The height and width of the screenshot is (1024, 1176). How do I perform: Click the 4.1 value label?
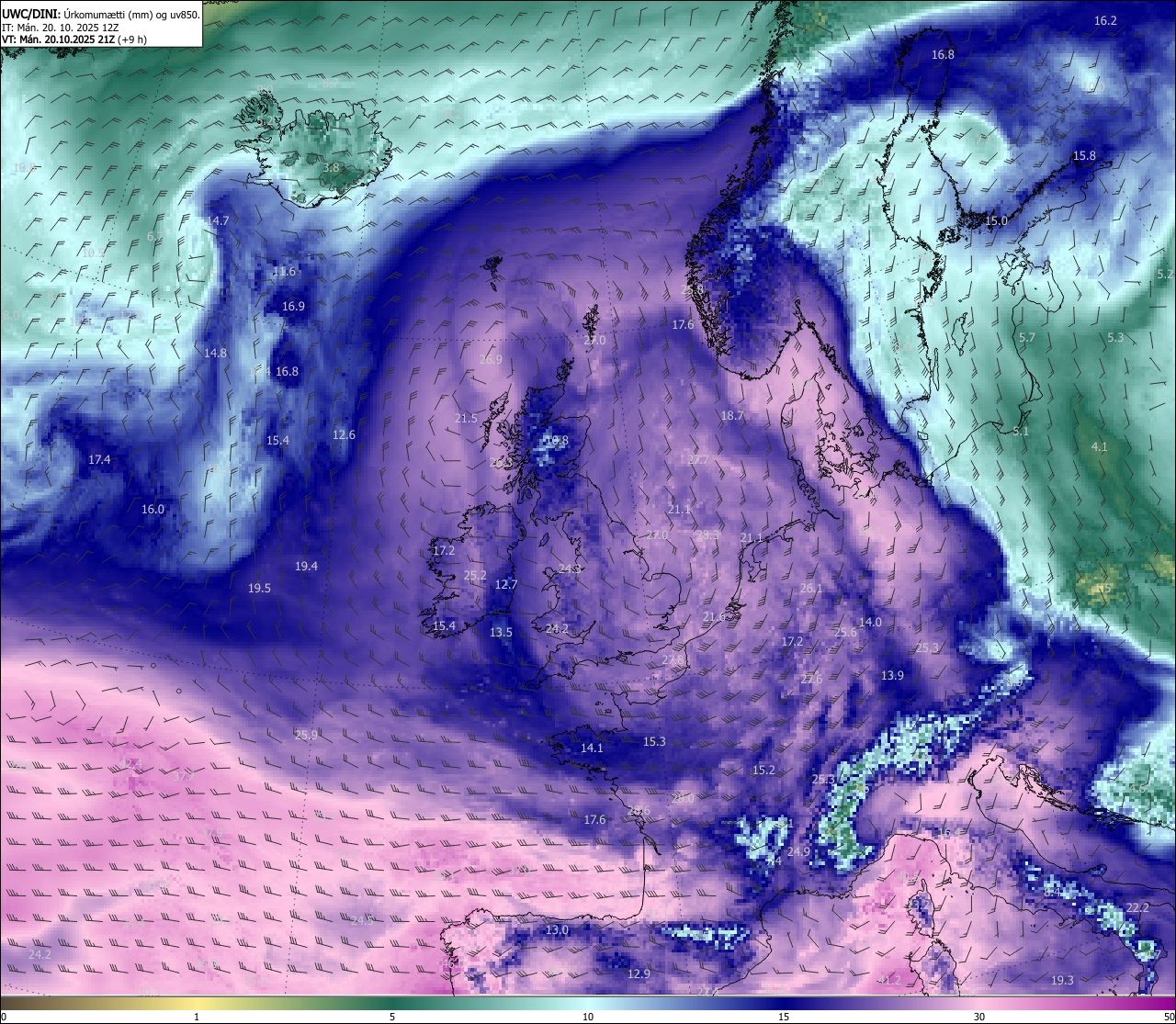point(1099,446)
